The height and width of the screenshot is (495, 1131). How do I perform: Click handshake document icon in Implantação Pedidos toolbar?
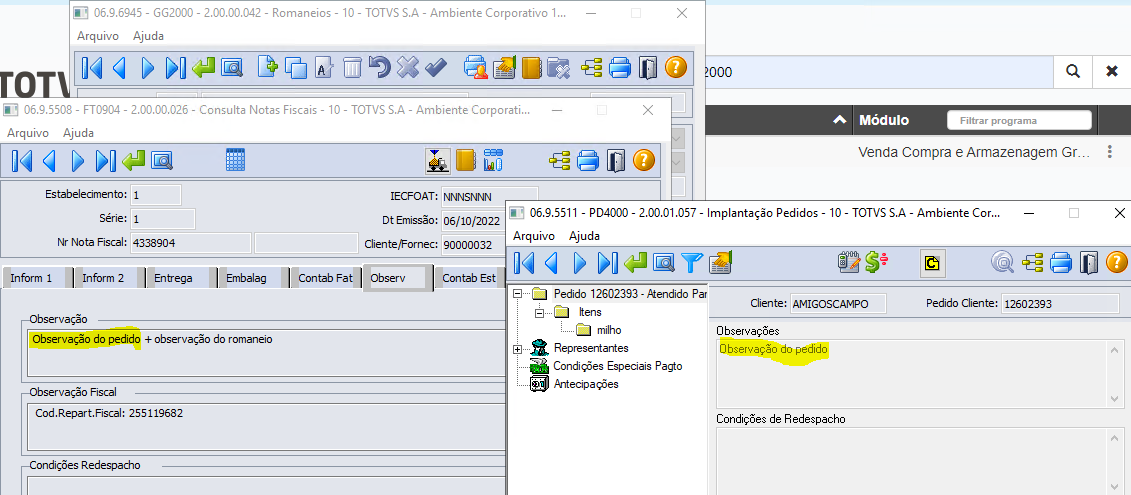point(721,263)
